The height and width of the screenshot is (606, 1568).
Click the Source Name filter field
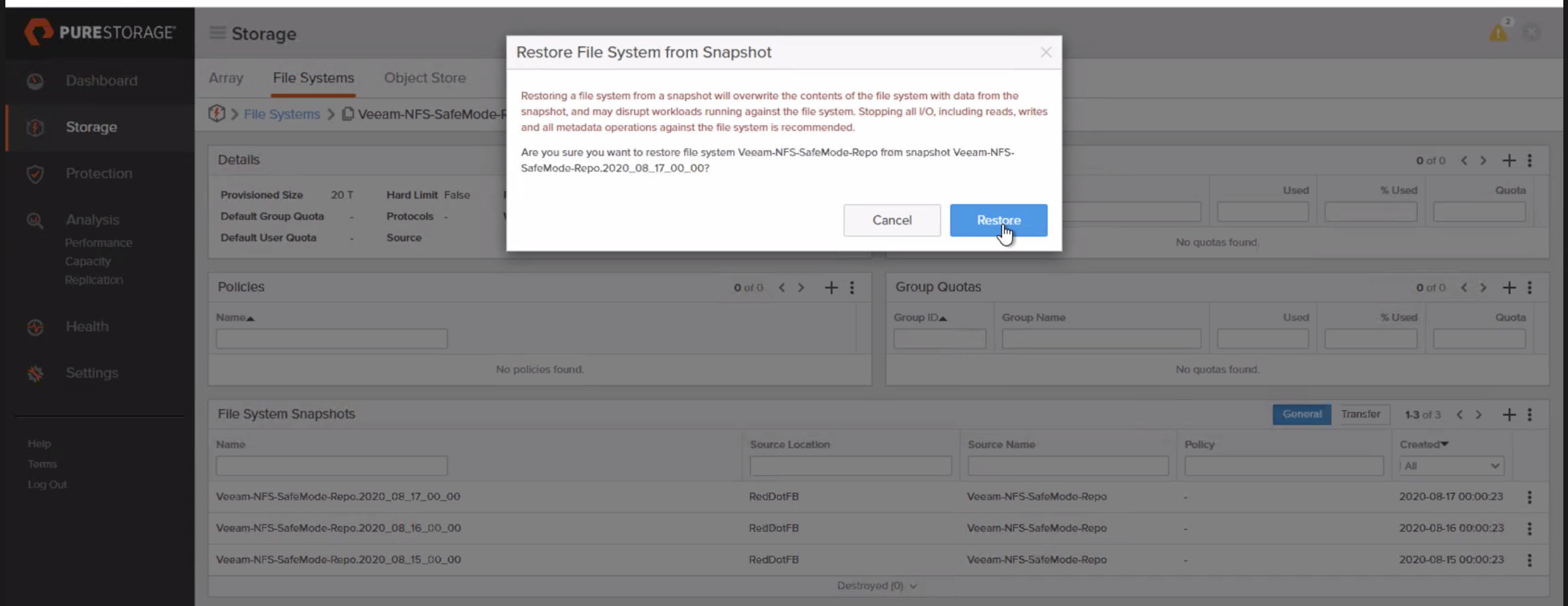tap(1068, 466)
